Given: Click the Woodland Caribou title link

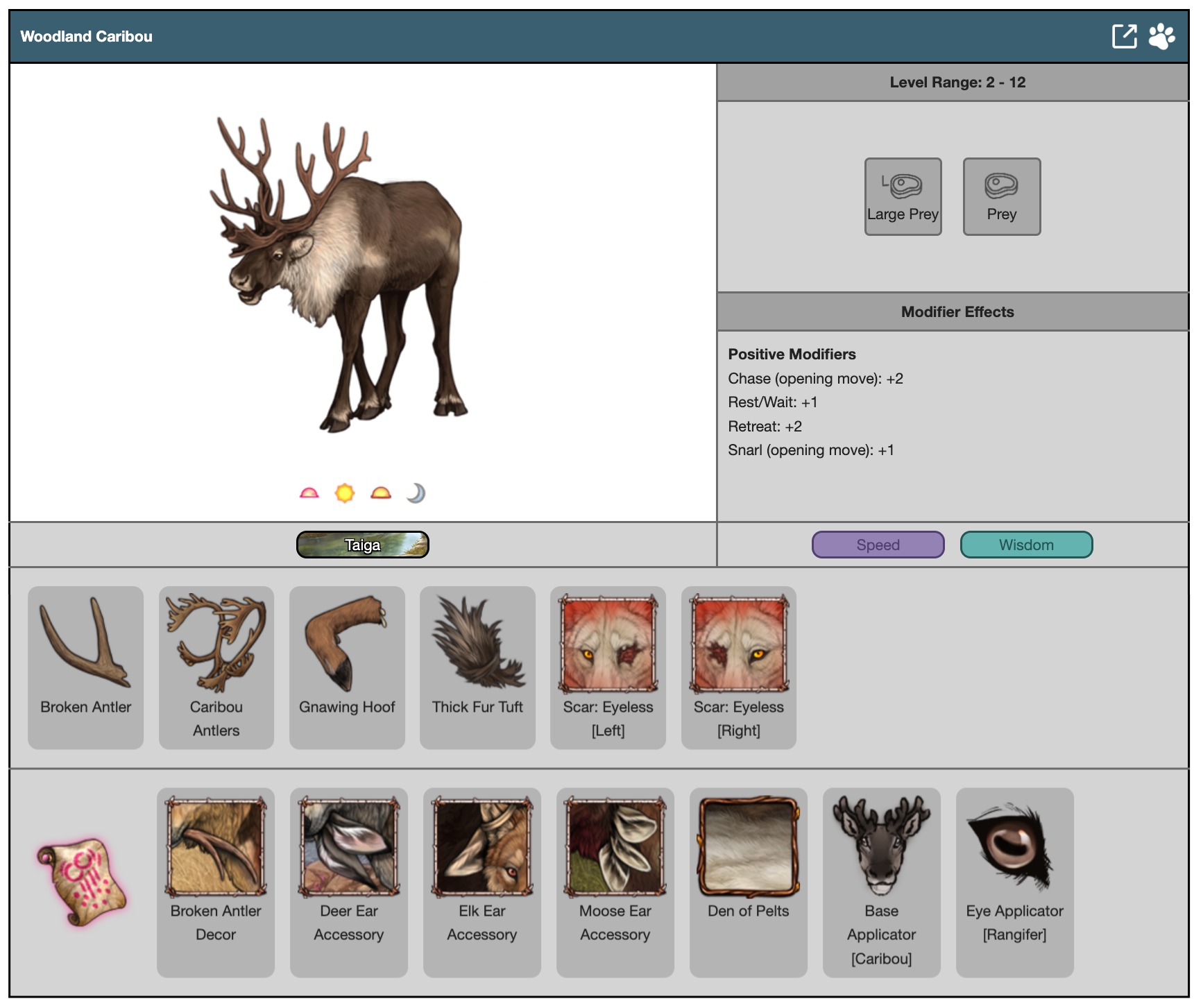Looking at the screenshot, I should [86, 37].
